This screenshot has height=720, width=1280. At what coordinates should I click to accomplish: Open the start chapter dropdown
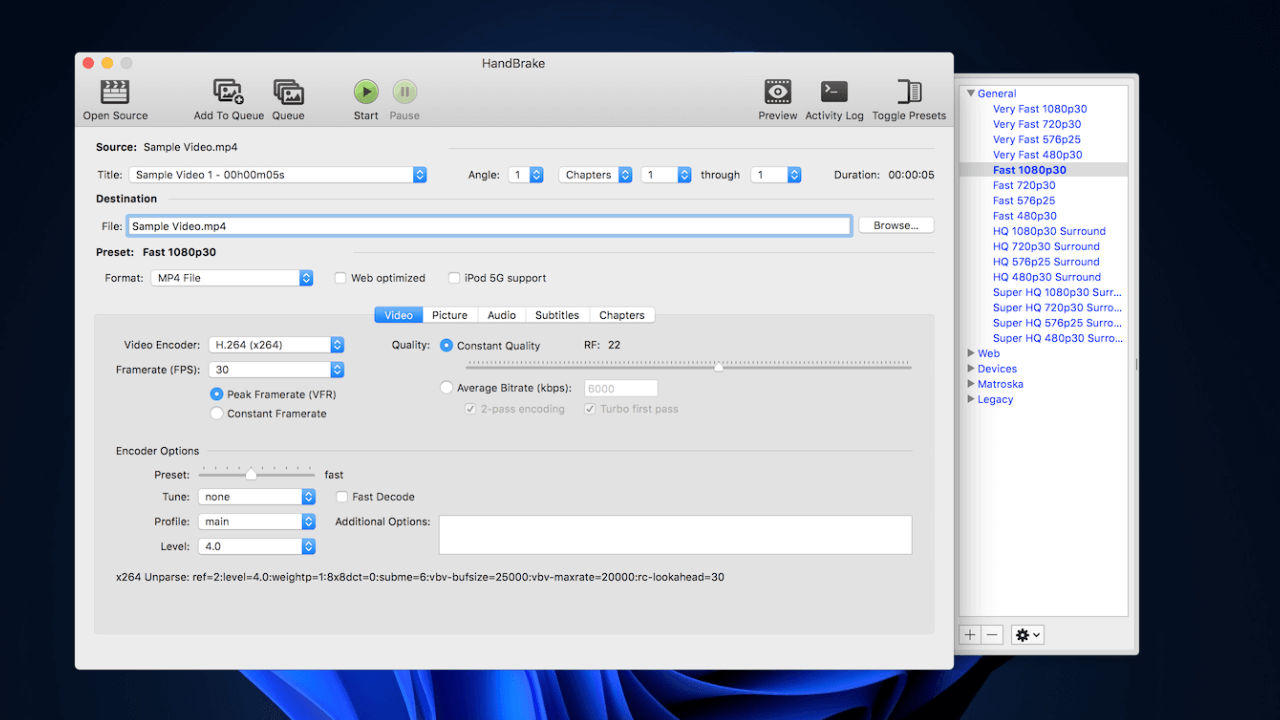click(x=666, y=175)
